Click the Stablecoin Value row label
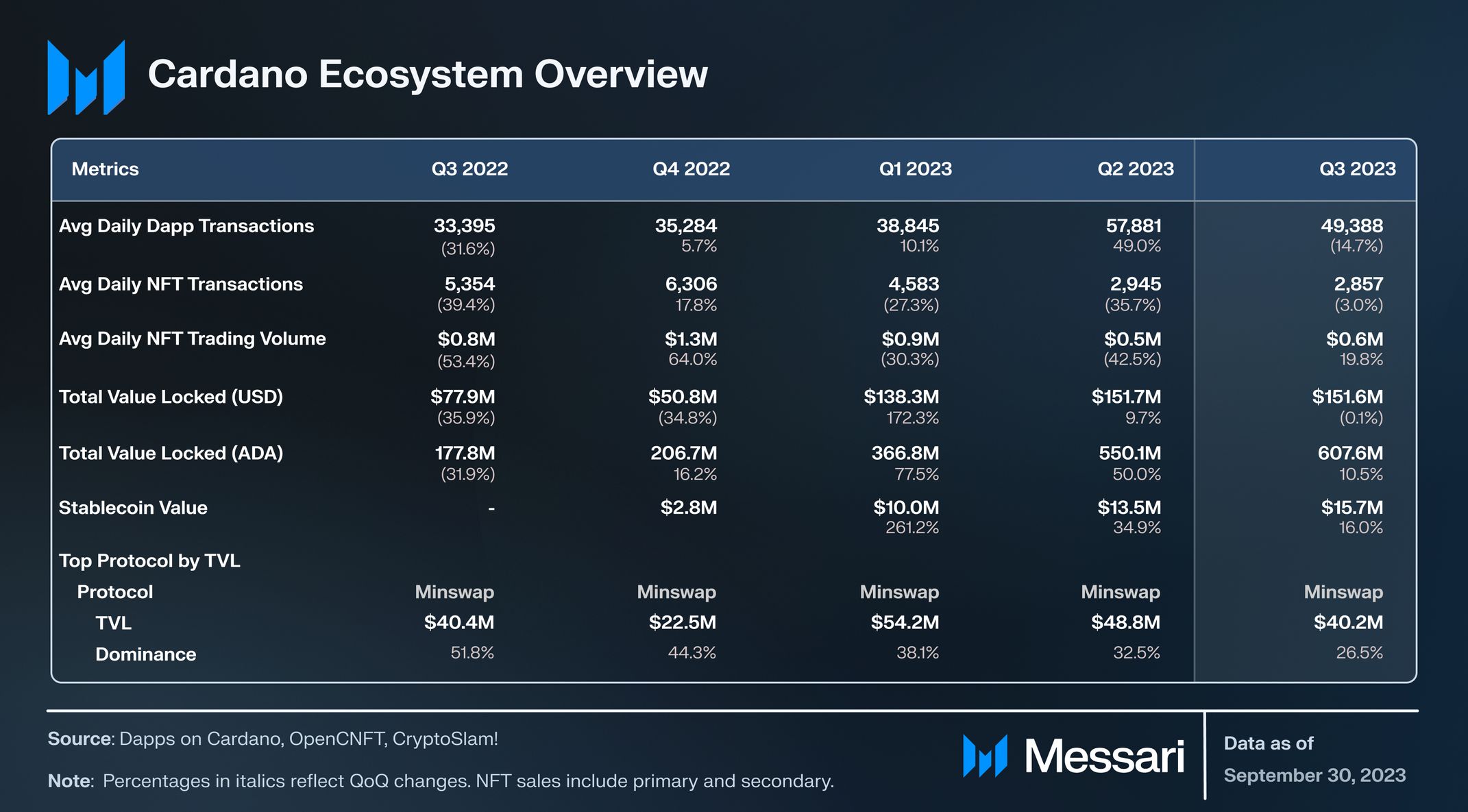Screen dimensions: 1468x812 tap(133, 508)
